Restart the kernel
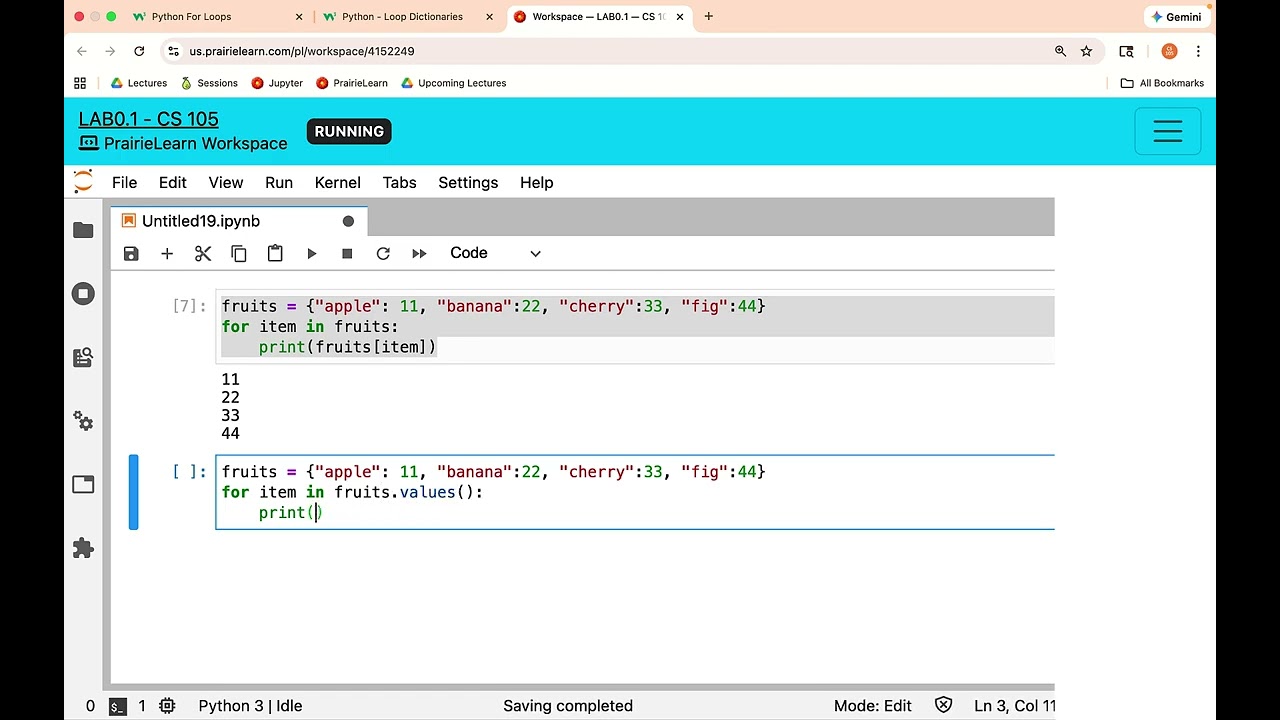 pyautogui.click(x=383, y=254)
